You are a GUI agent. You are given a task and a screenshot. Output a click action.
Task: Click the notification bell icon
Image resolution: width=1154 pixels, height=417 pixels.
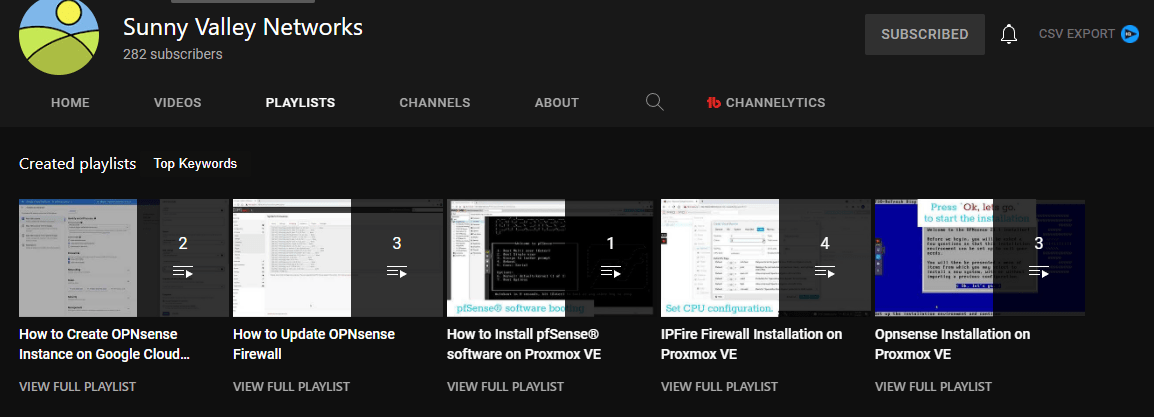tap(1009, 34)
